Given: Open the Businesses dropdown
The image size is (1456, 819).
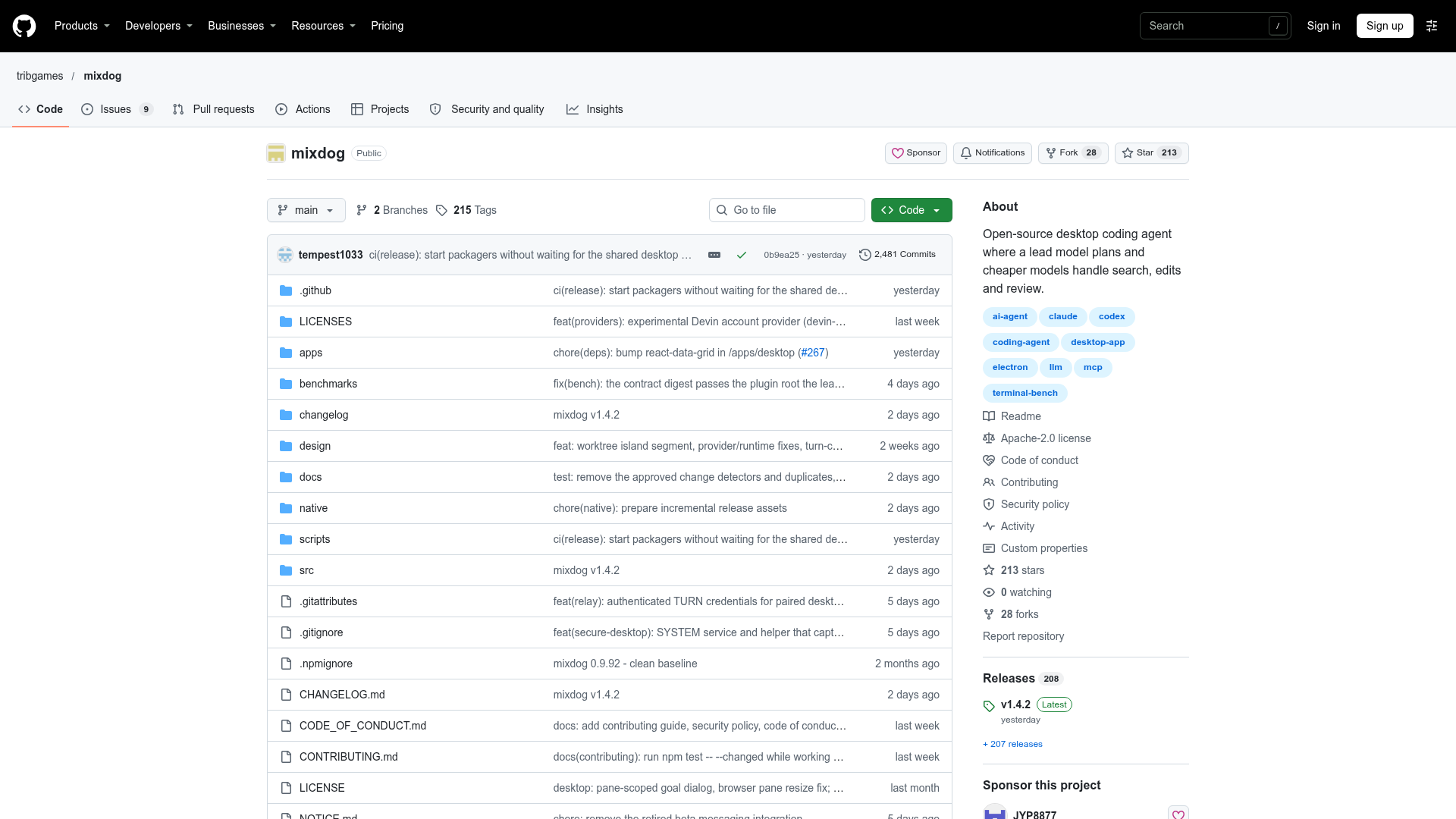Looking at the screenshot, I should click(x=242, y=26).
